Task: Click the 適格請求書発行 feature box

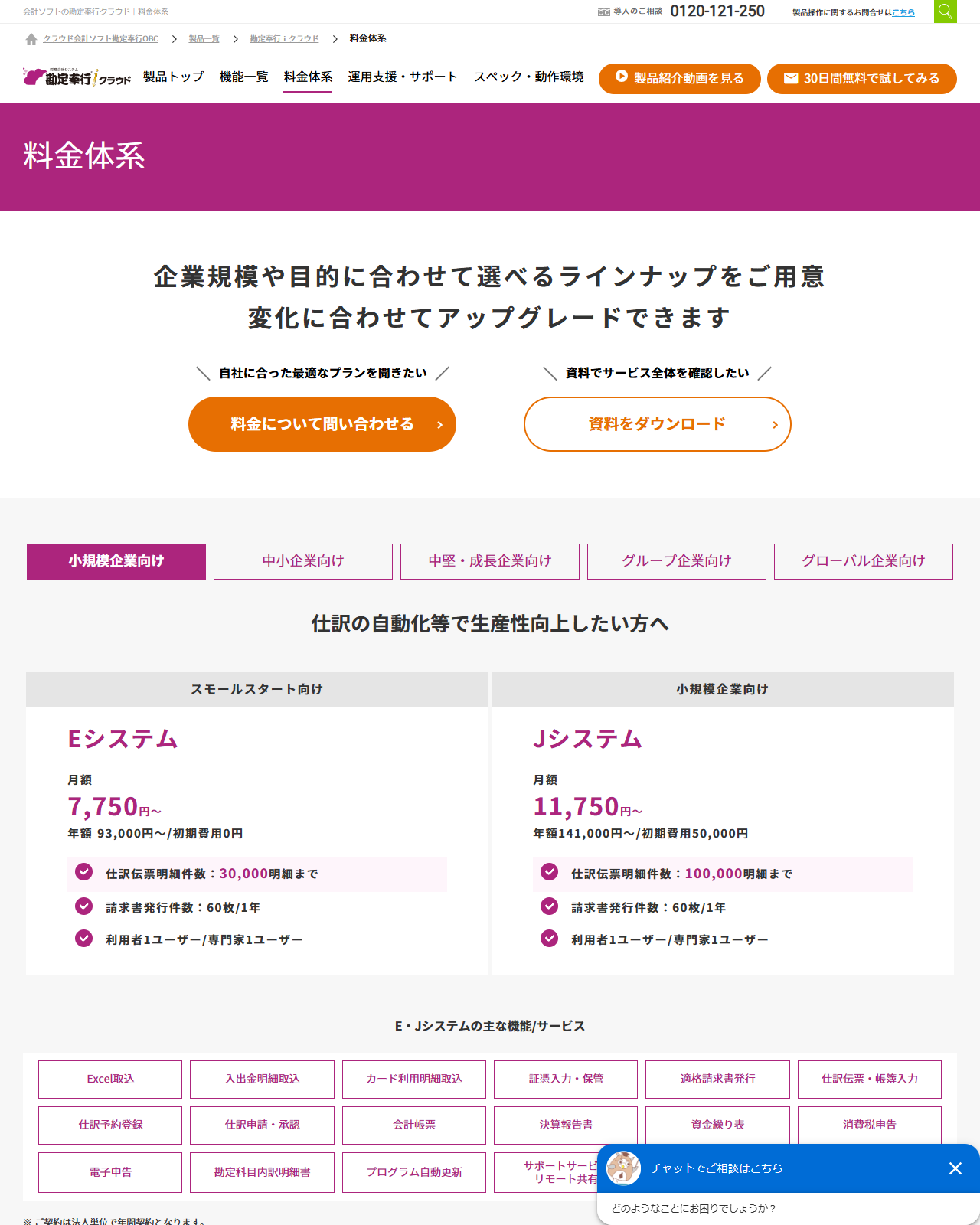Action: point(717,1080)
